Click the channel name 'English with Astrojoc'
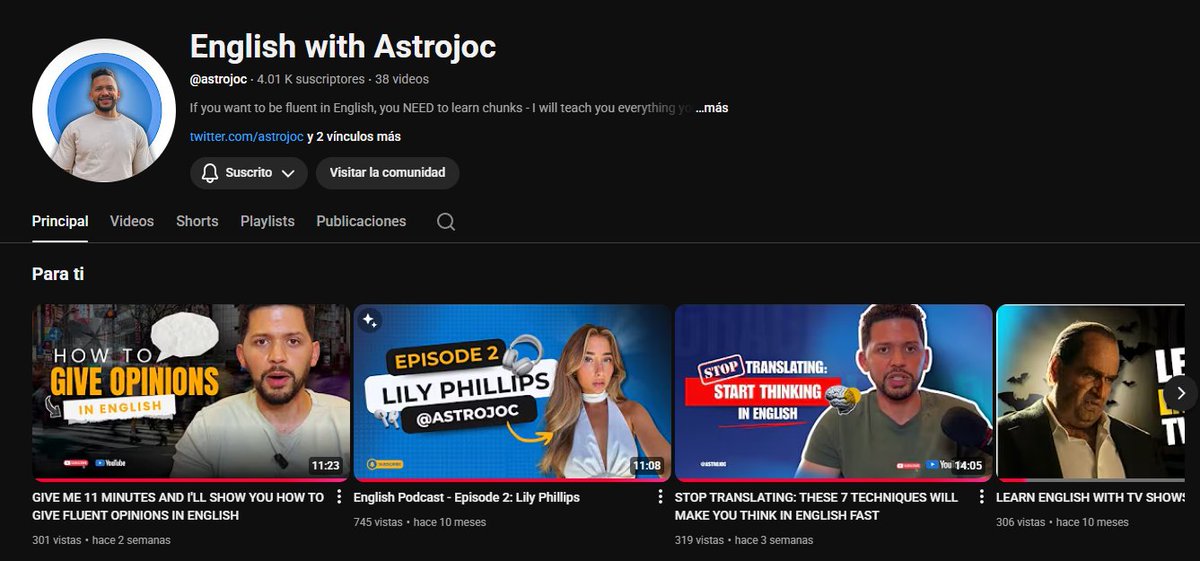Viewport: 1200px width, 561px height. click(343, 47)
